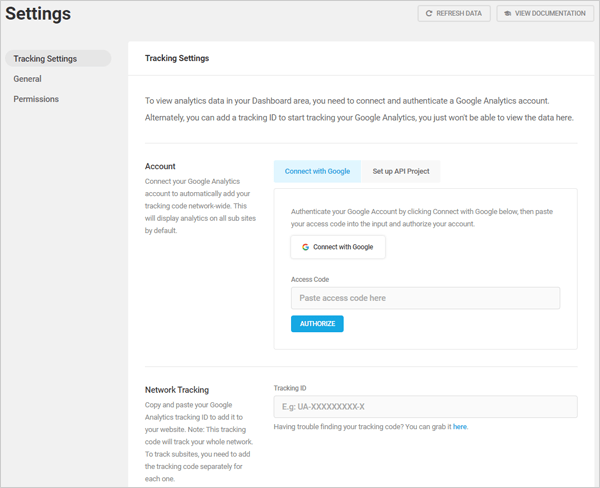Click the Connect with Google button text
The height and width of the screenshot is (488, 600).
tap(343, 247)
